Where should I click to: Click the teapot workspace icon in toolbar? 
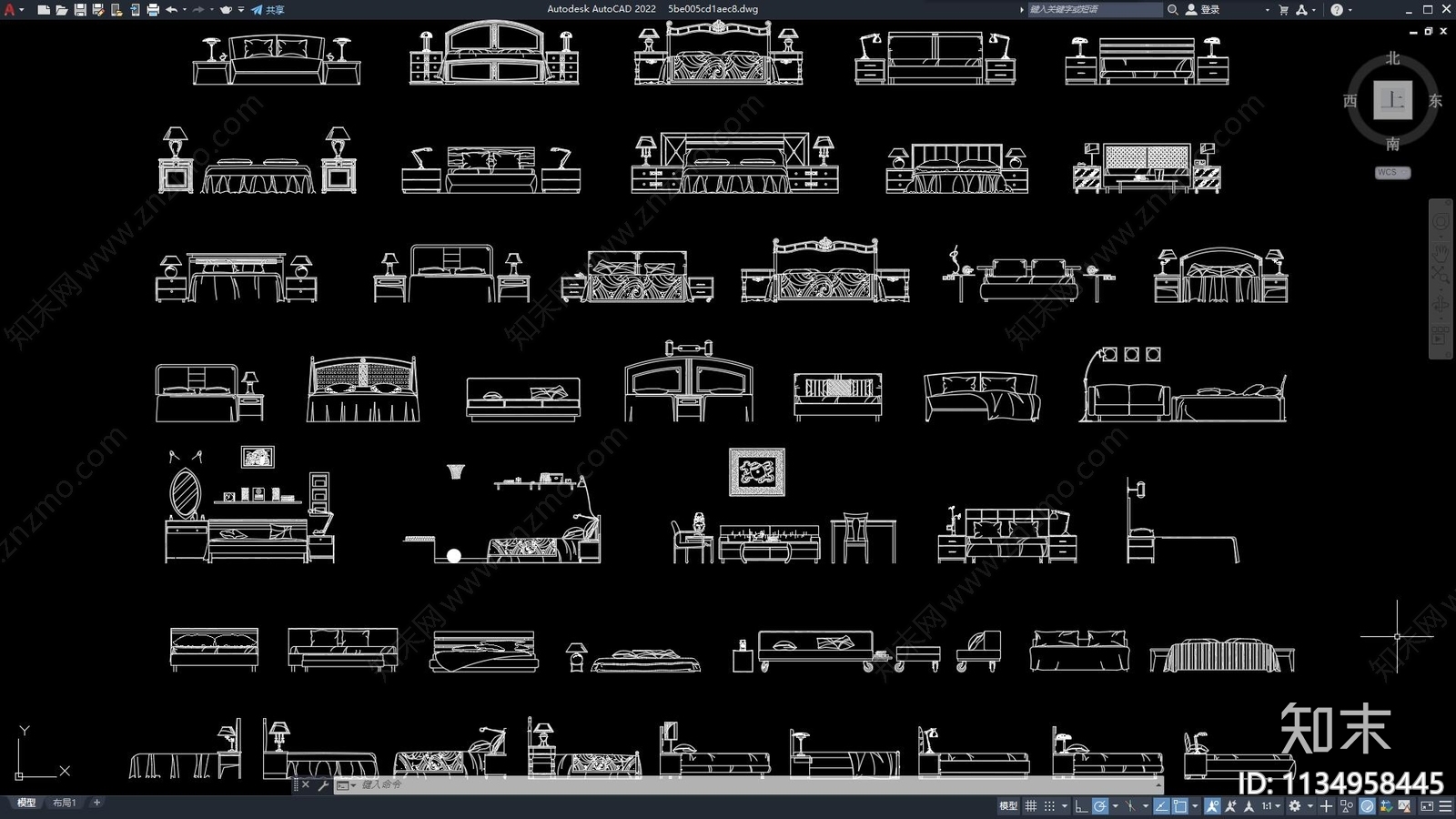click(226, 9)
